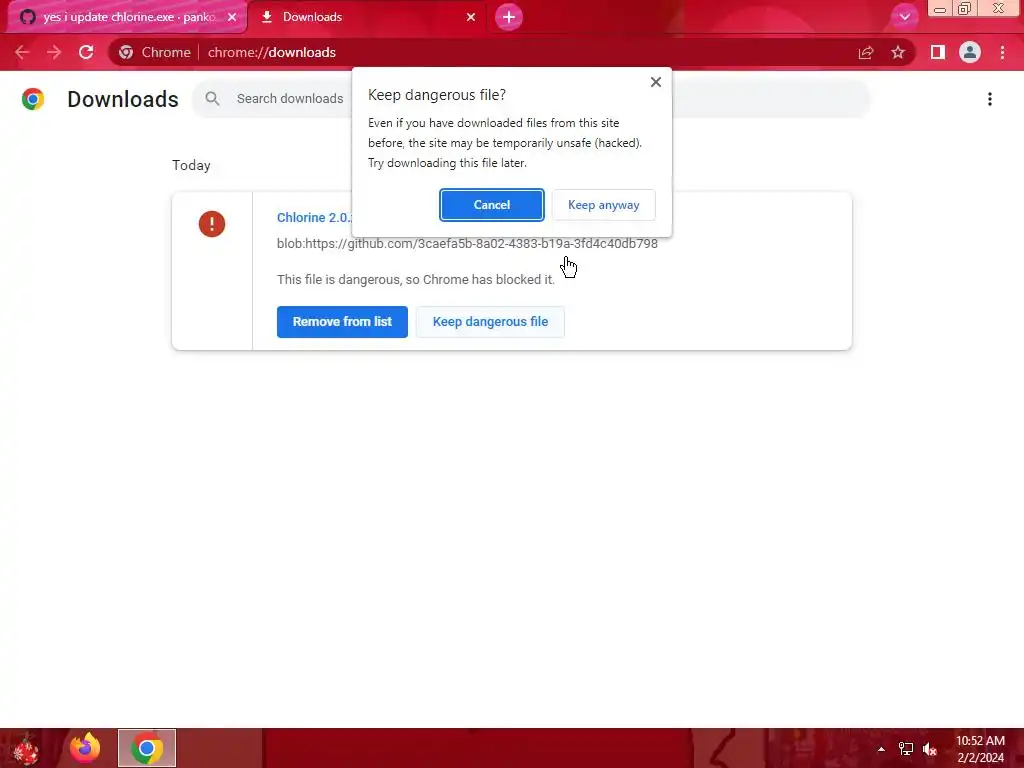Reload the current page

[86, 52]
